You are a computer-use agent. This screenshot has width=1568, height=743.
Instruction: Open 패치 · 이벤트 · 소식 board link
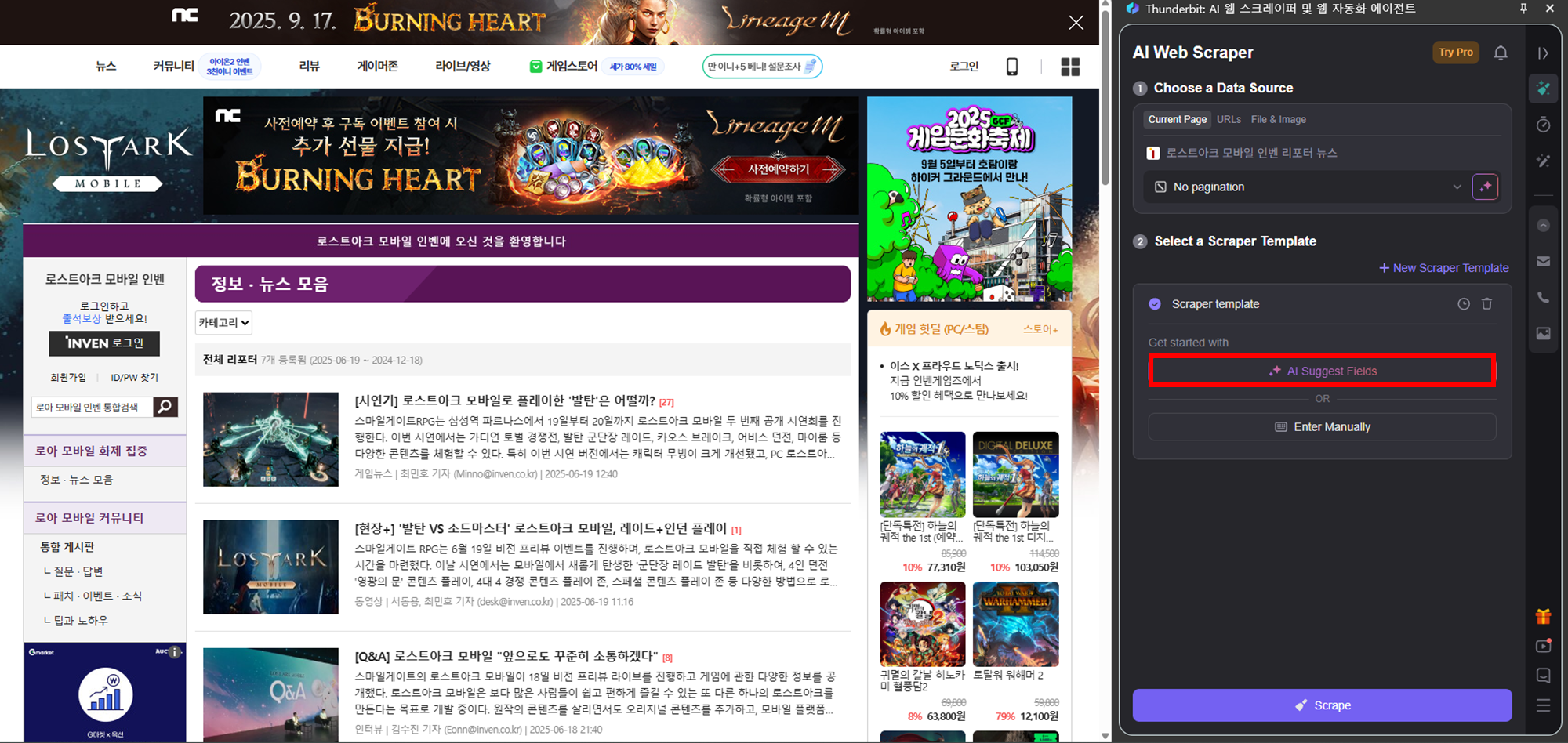click(97, 596)
